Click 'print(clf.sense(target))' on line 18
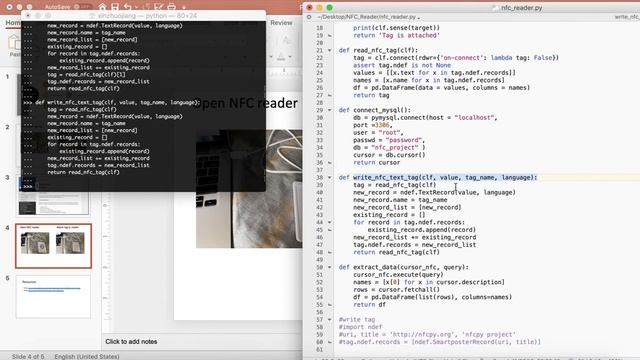The height and width of the screenshot is (360, 640). [396, 28]
